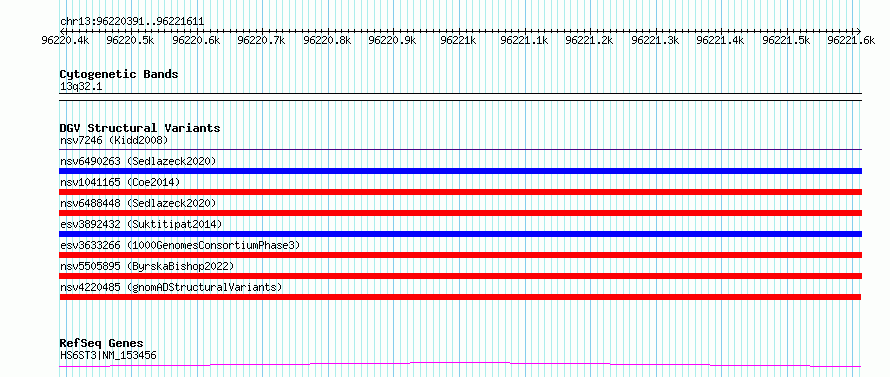This screenshot has height=377, width=890.
Task: Click the magenta HS6ST3 gene line
Action: click(x=461, y=364)
